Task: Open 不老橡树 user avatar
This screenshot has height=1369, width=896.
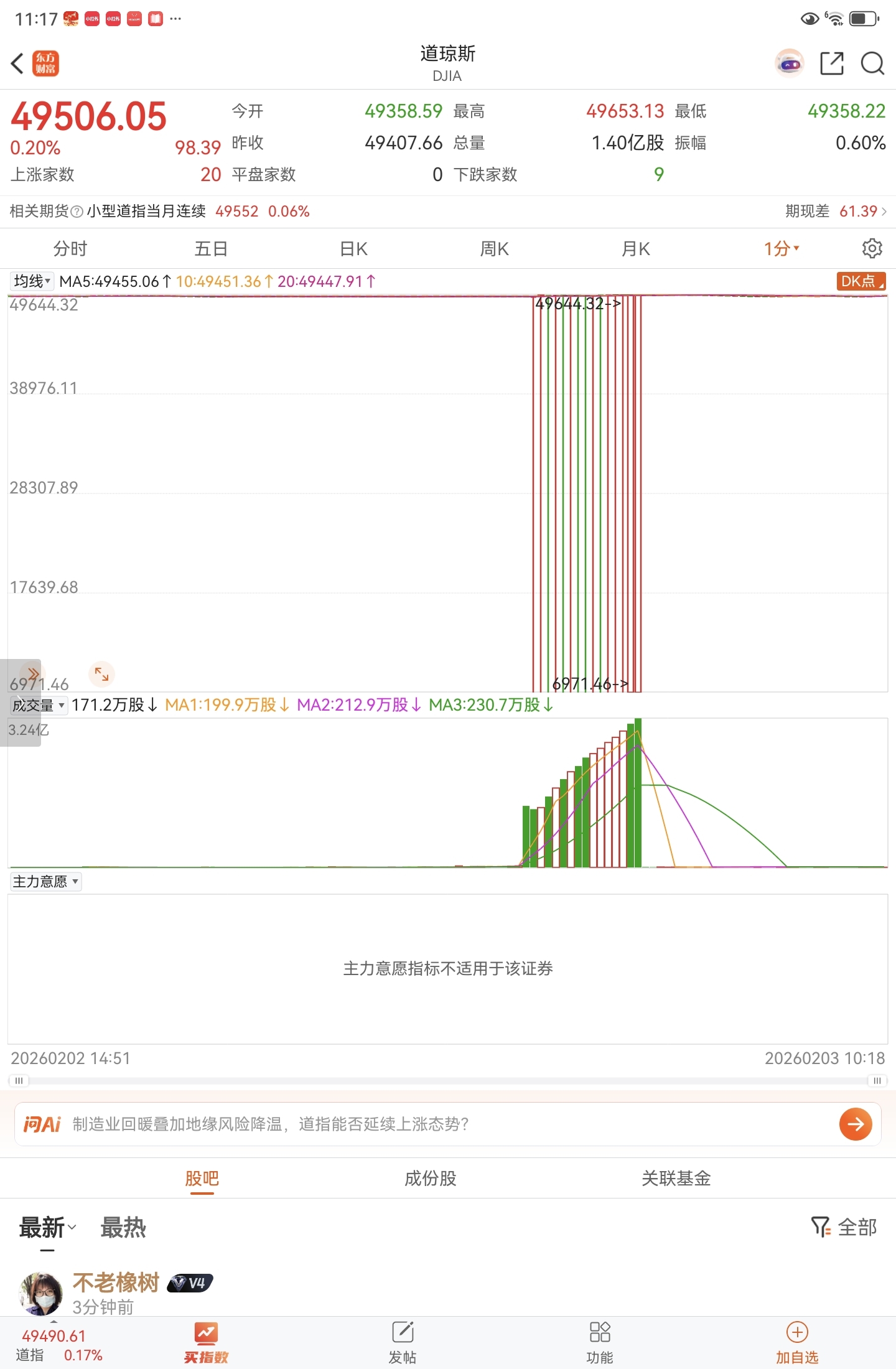Action: click(41, 1293)
